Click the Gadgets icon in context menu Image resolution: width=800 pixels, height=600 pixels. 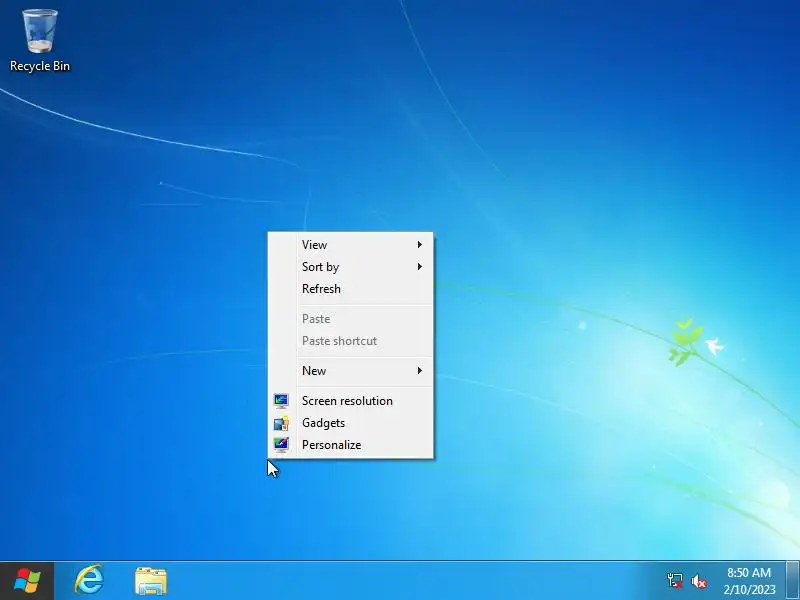pyautogui.click(x=281, y=423)
